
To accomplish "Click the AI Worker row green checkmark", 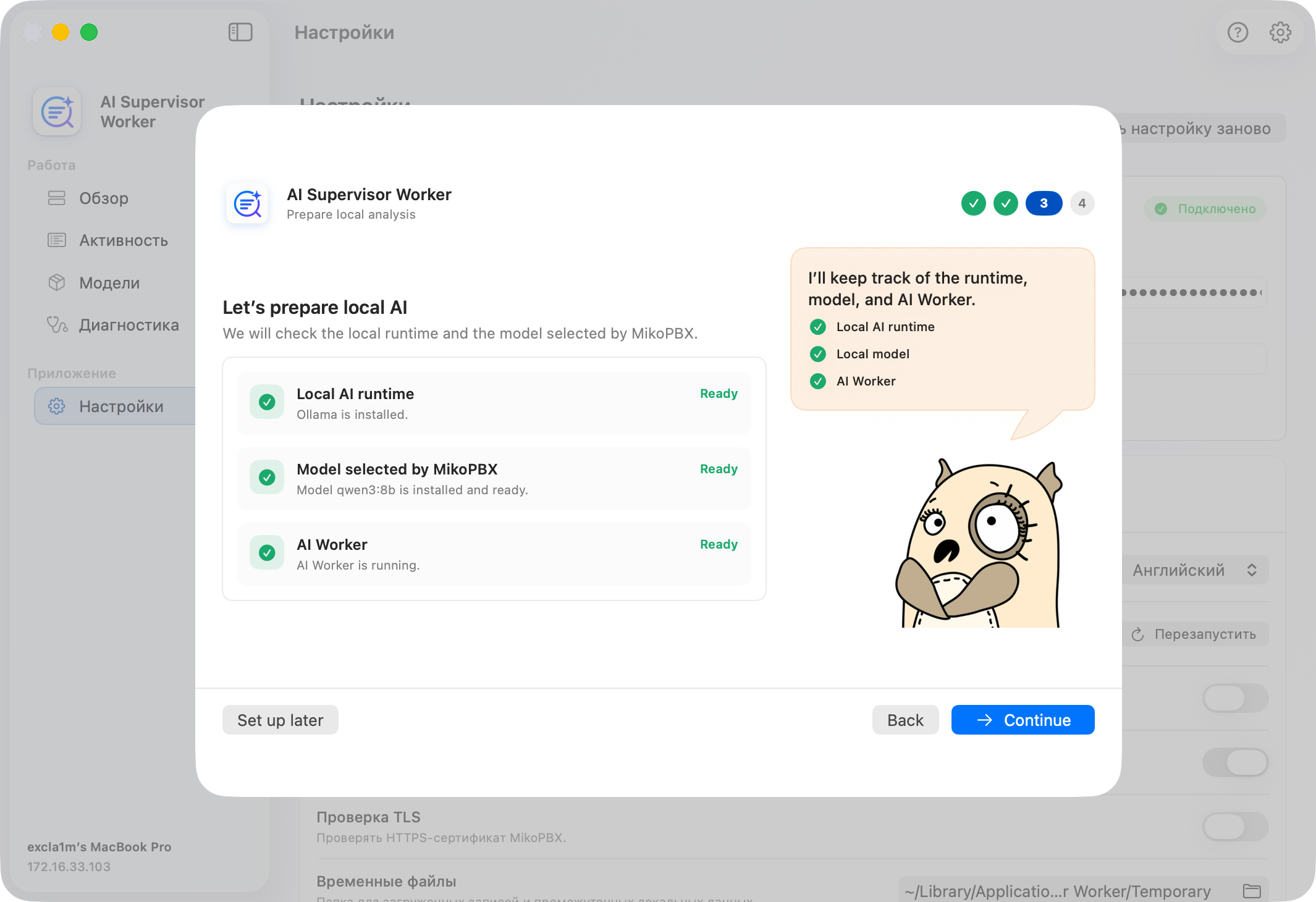I will 267,552.
